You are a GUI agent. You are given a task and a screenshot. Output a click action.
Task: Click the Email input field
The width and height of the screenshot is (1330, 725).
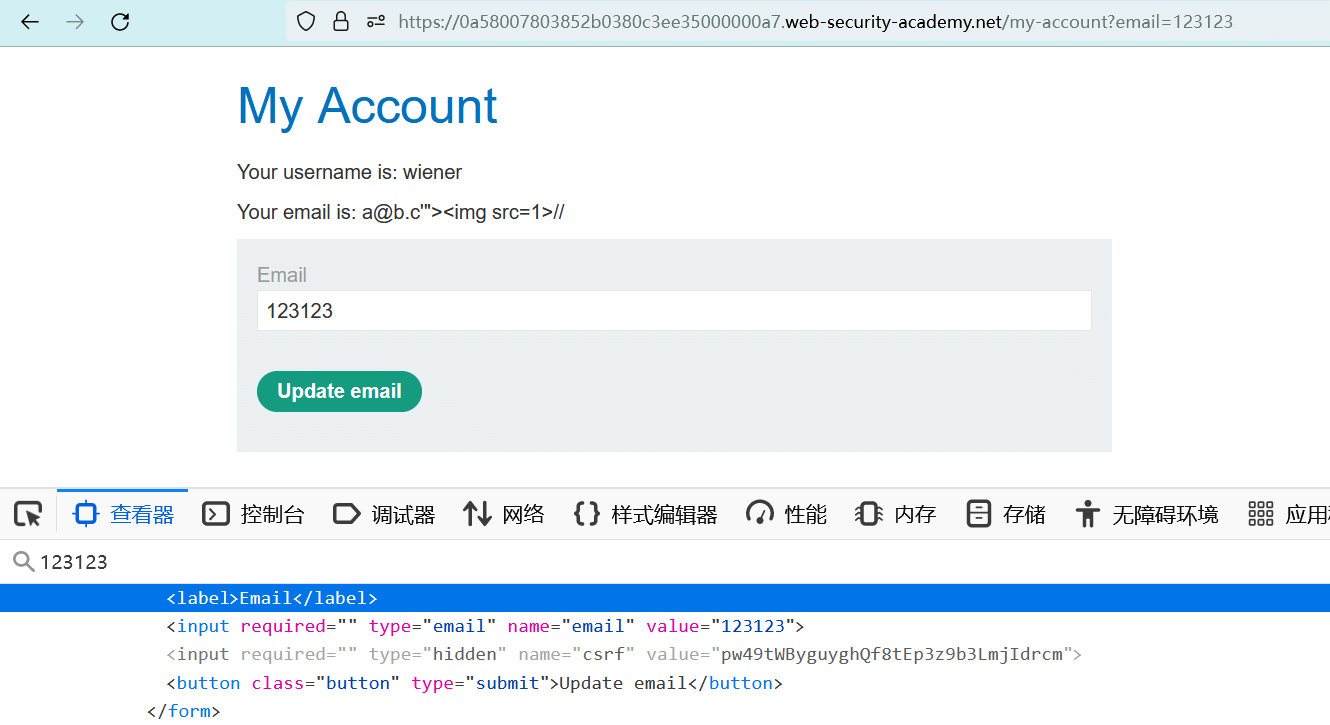pos(673,311)
